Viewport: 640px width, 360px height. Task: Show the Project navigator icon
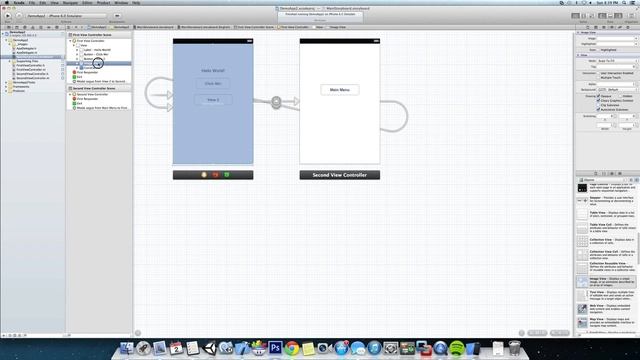tap(9, 27)
